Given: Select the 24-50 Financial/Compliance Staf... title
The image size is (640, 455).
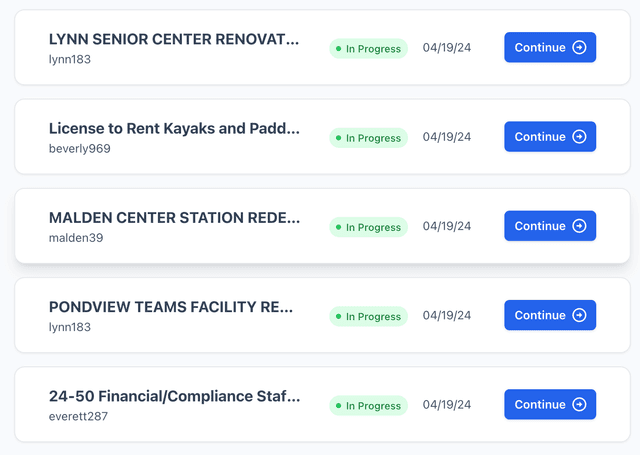Looking at the screenshot, I should pos(174,396).
